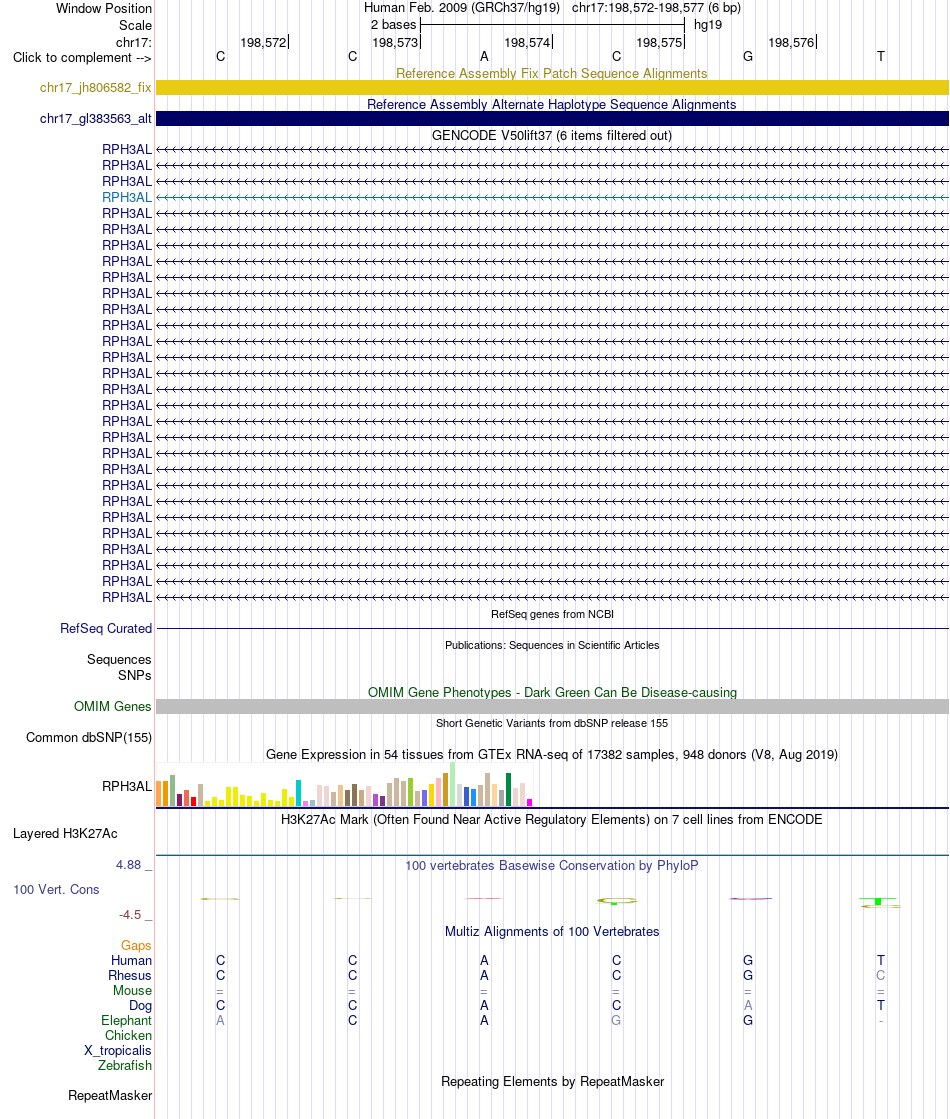The image size is (950, 1119).
Task: Open "Short Genetic Variants from dbSNP release 155"
Action: (552, 722)
